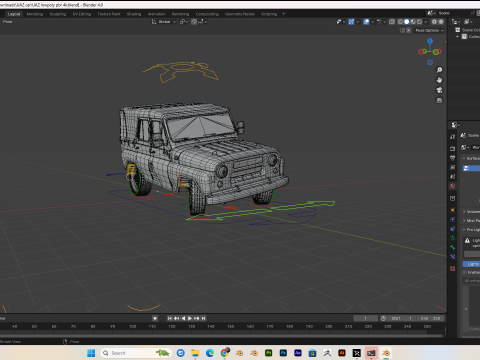This screenshot has height=360, width=480.
Task: Open the green Bone properties tab
Action: pos(453,247)
